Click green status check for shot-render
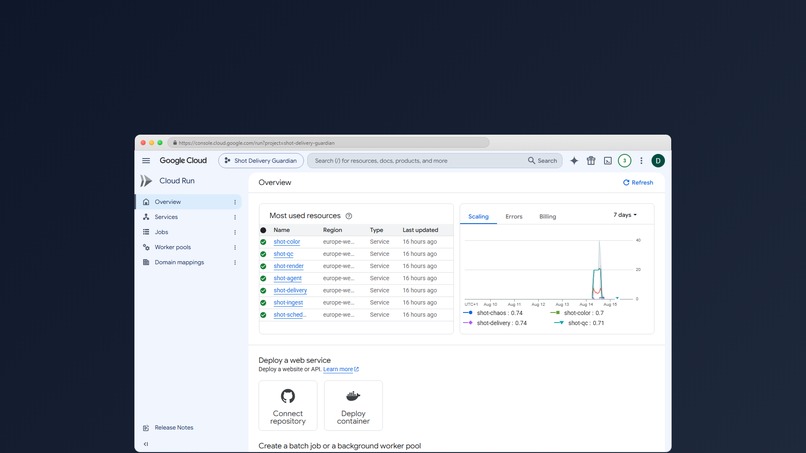806x453 pixels. [x=263, y=266]
